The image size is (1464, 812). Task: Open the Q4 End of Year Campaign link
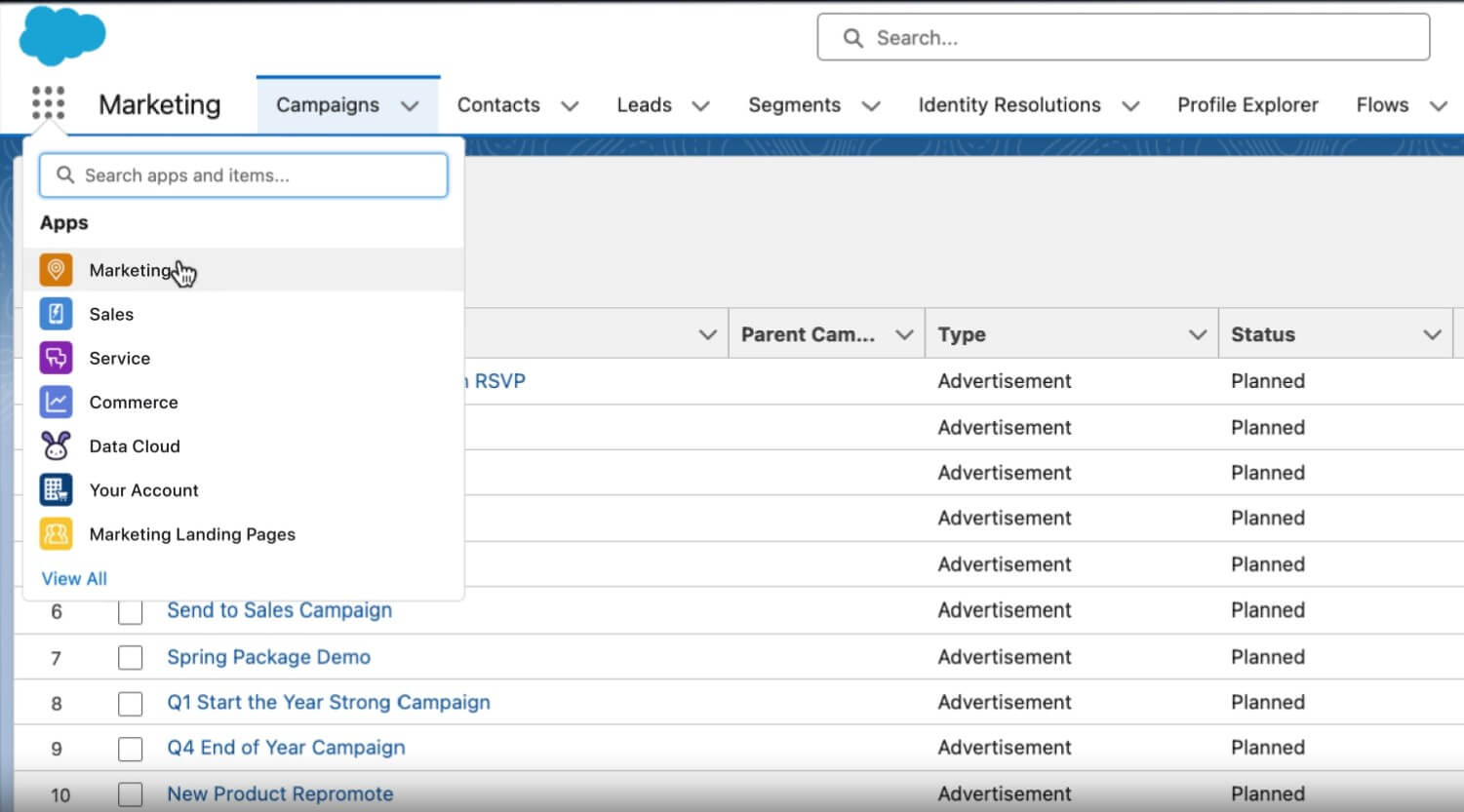(x=286, y=748)
